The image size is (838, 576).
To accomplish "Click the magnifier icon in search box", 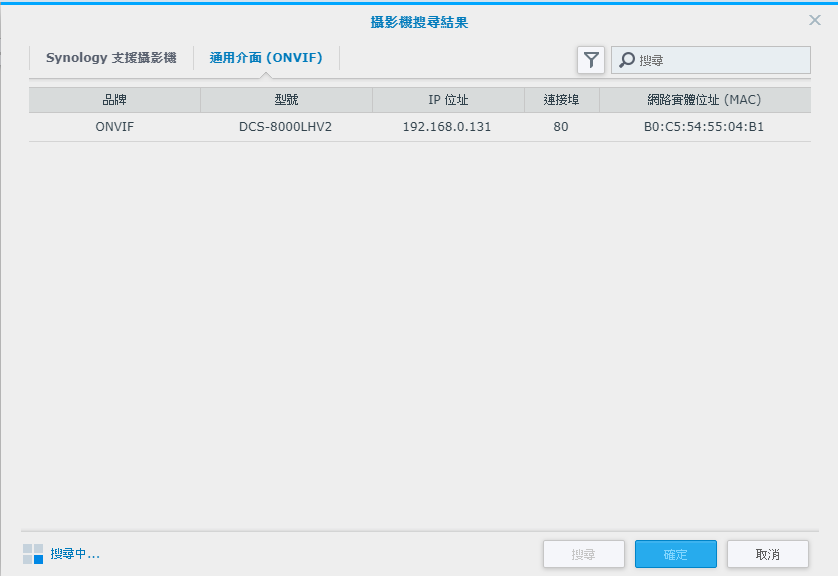I will [x=627, y=60].
